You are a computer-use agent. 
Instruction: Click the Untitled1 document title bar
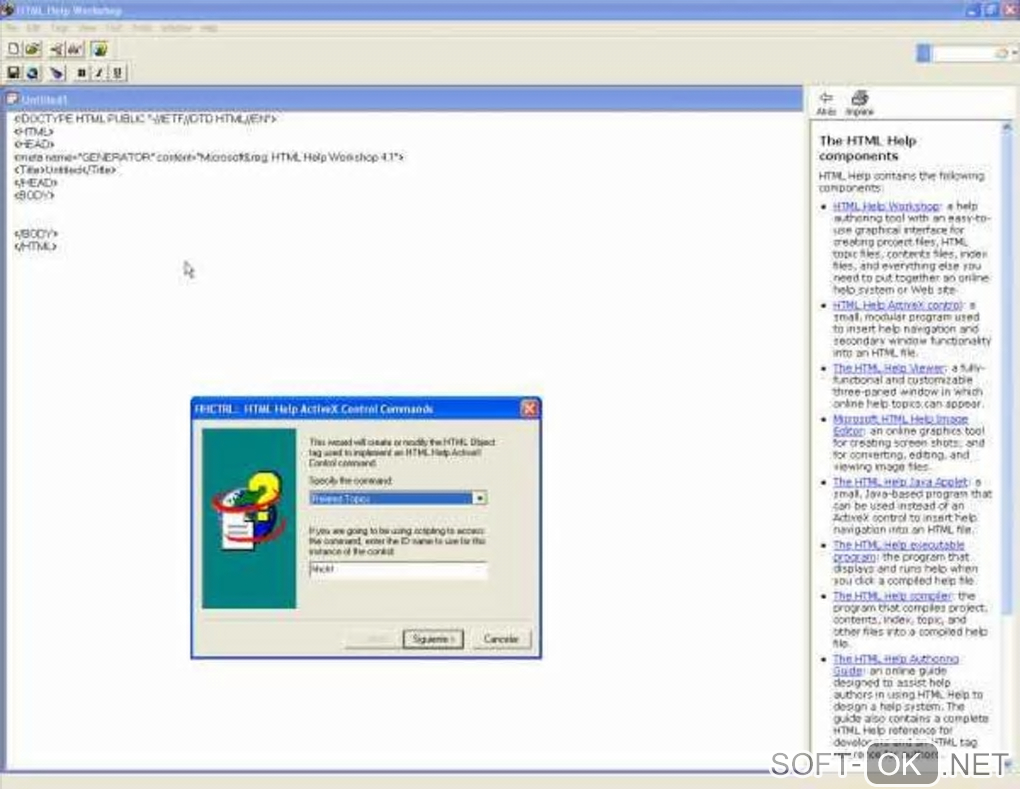[403, 99]
